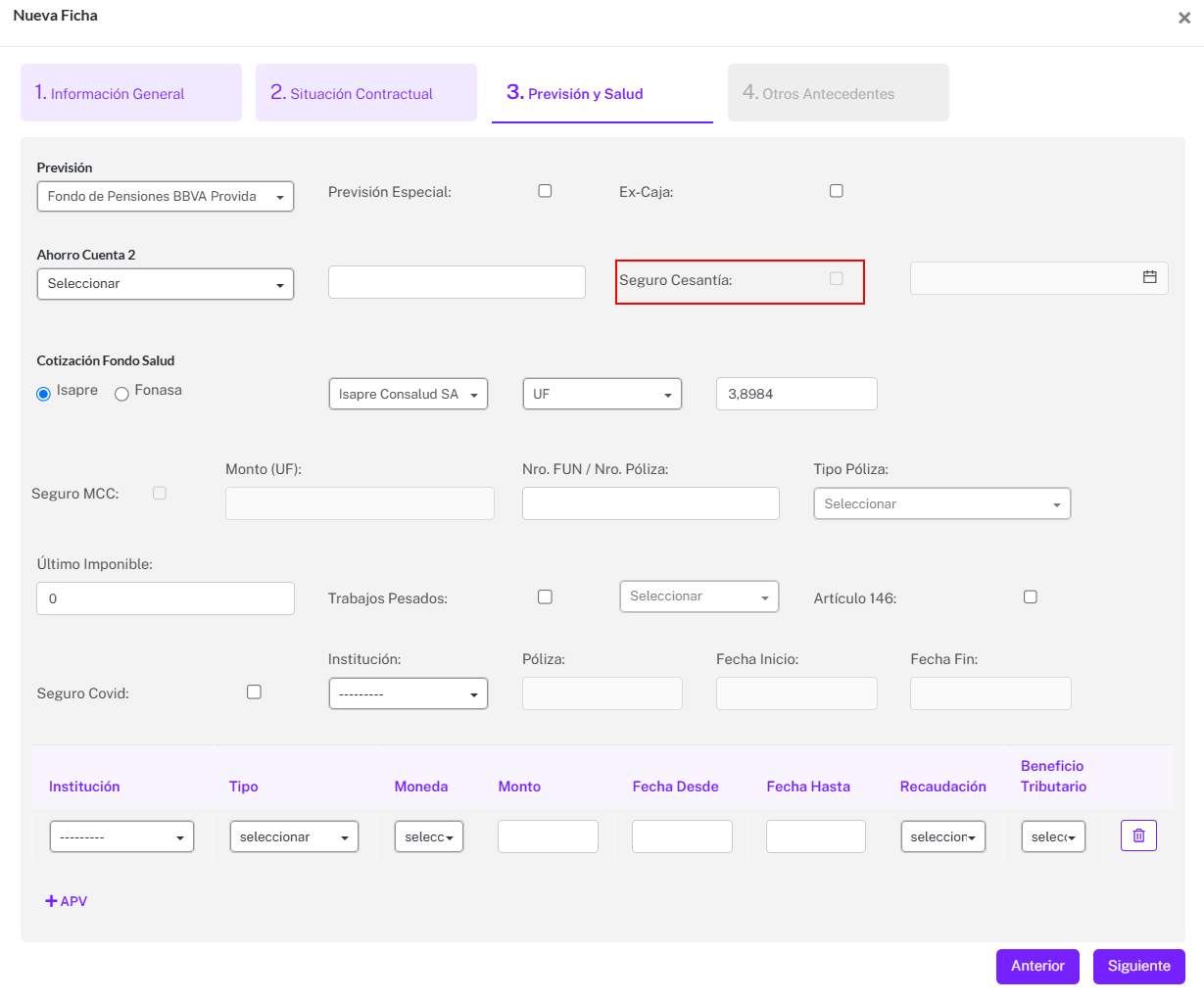Select the Fonasa radio button
The width and height of the screenshot is (1204, 1002).
tap(122, 394)
